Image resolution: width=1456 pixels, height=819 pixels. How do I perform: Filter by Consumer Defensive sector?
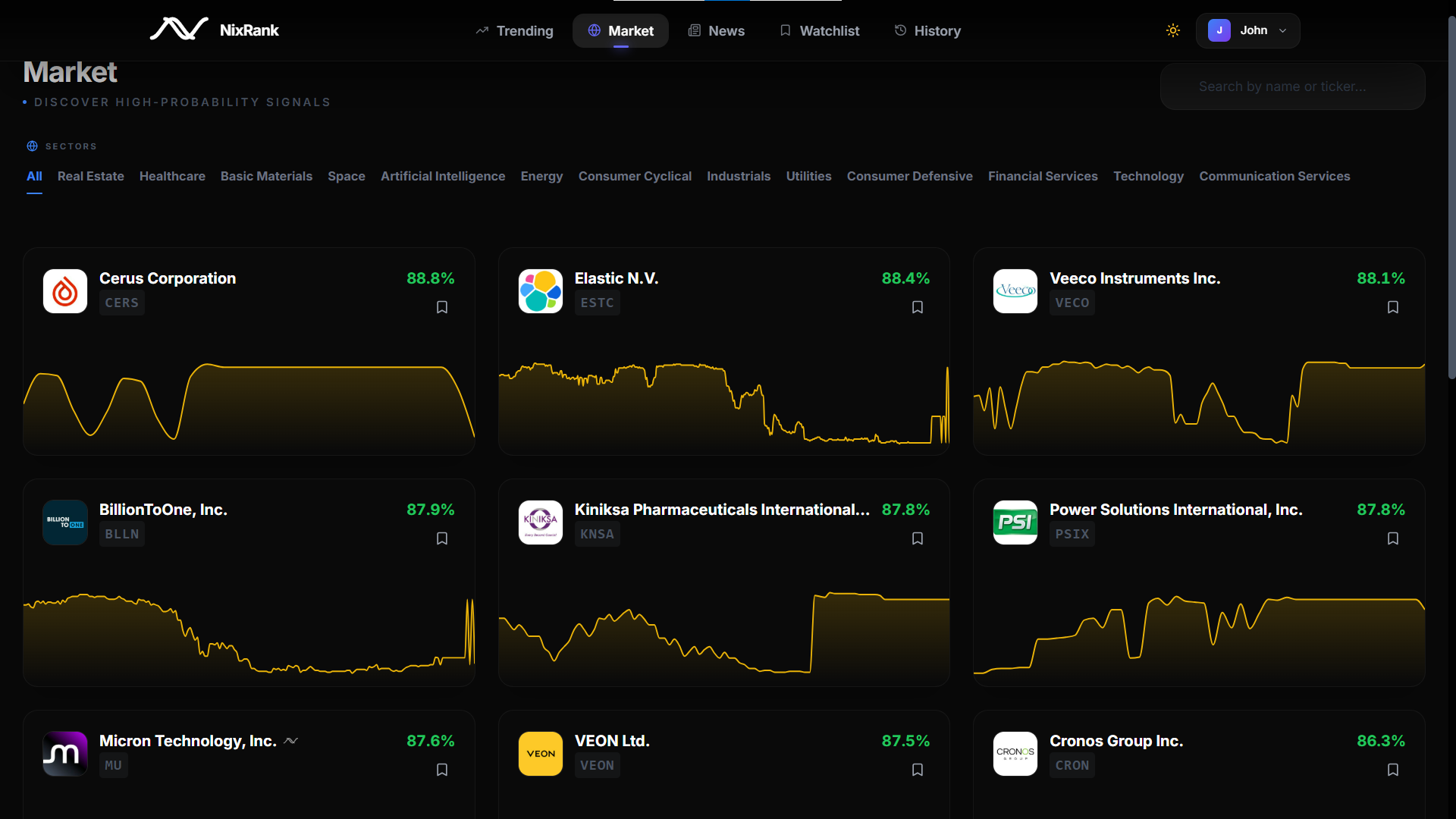click(909, 176)
